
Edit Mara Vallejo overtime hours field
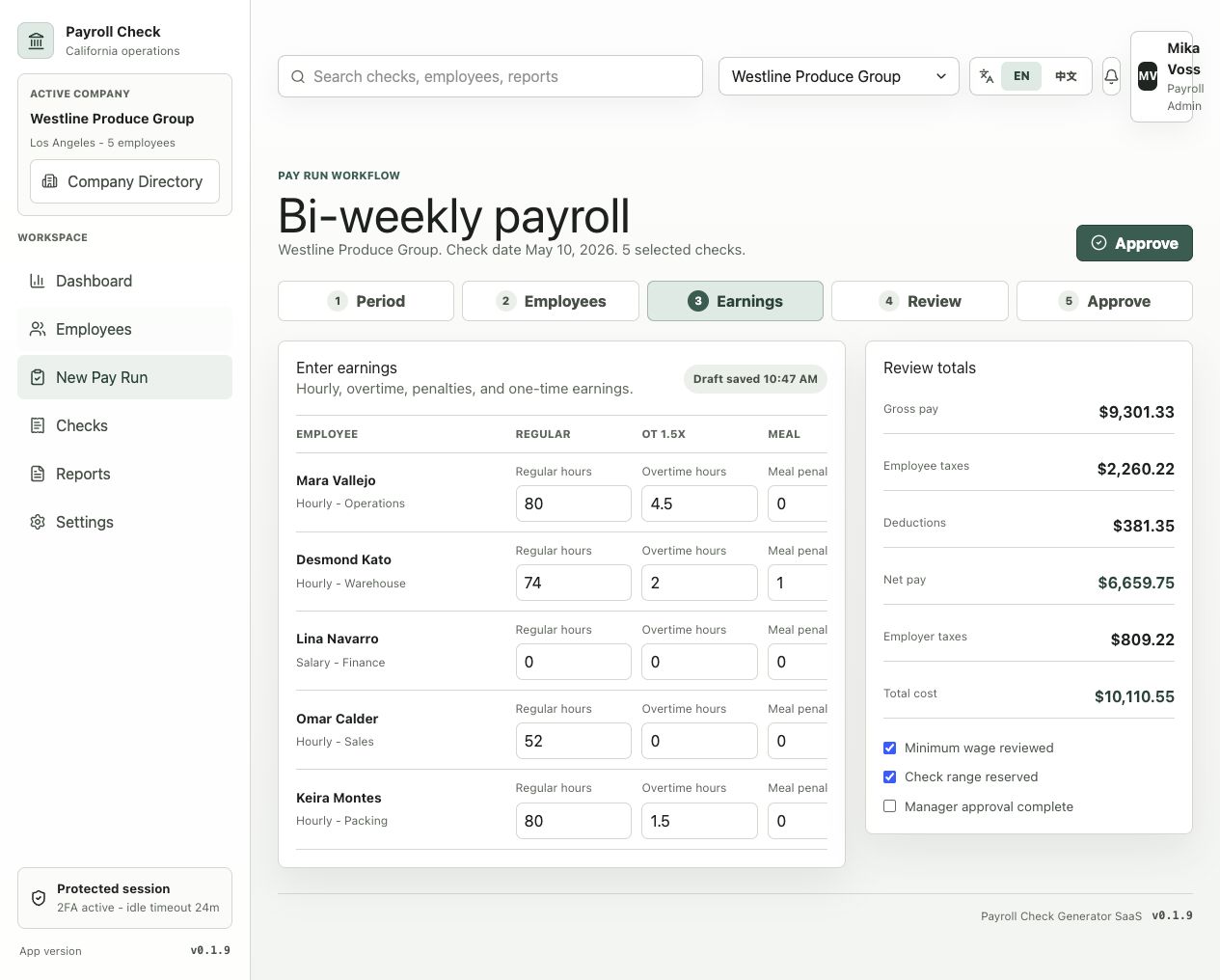click(x=699, y=504)
